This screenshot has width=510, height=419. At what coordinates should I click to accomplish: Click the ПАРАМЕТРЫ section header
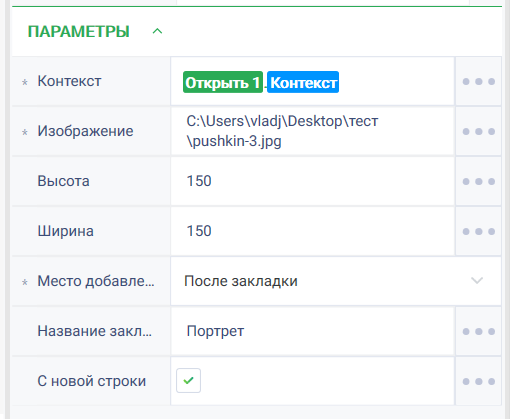coord(79,32)
